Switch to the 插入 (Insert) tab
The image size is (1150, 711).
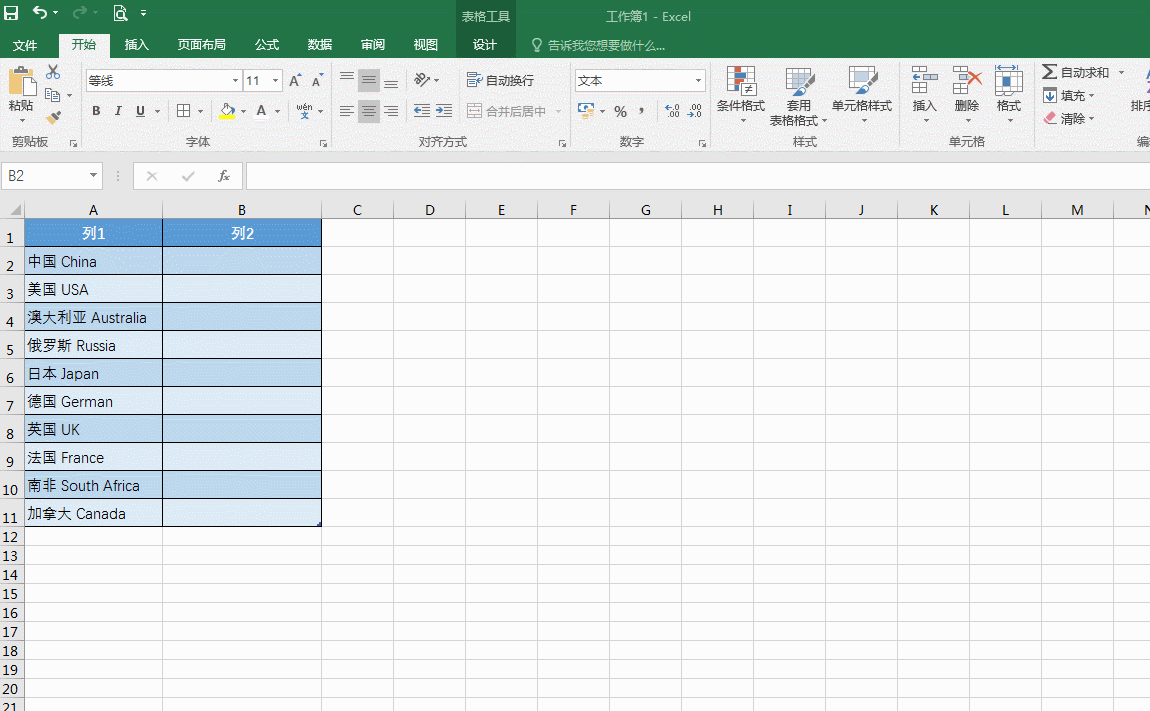tap(136, 45)
